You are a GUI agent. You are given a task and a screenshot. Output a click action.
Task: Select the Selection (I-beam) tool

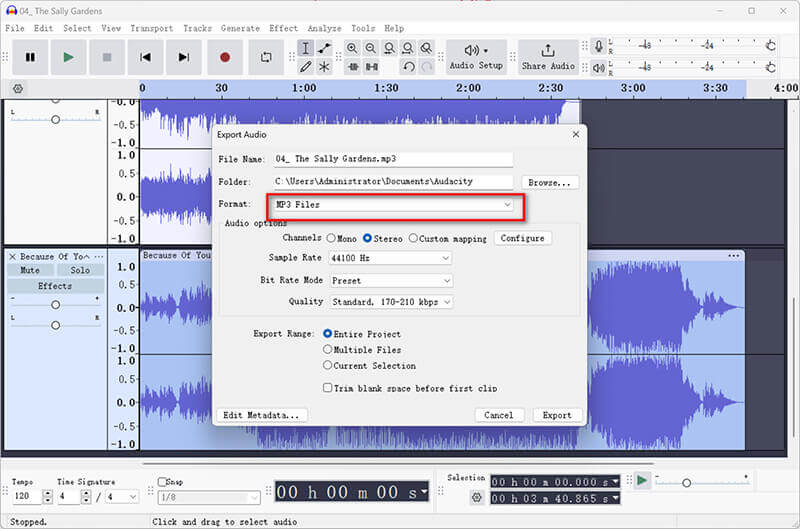pos(305,48)
